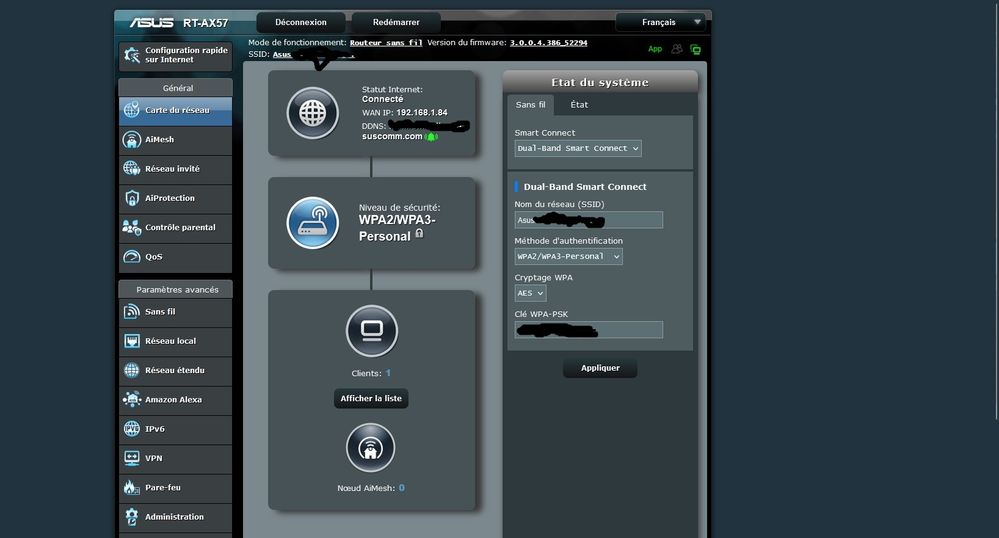Viewport: 999px width, 538px height.
Task: Click the Clé WPA-PSK input field
Action: 589,330
